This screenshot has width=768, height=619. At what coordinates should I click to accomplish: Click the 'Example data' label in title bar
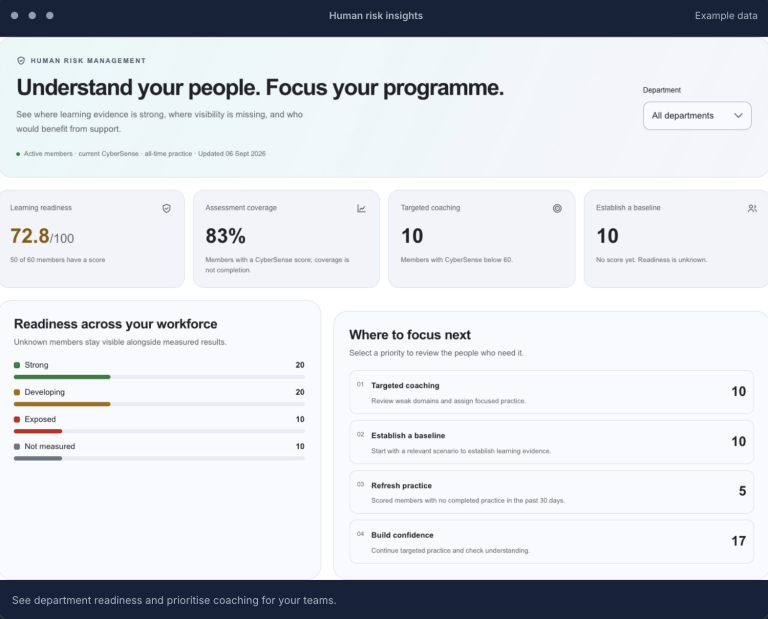[x=726, y=16]
